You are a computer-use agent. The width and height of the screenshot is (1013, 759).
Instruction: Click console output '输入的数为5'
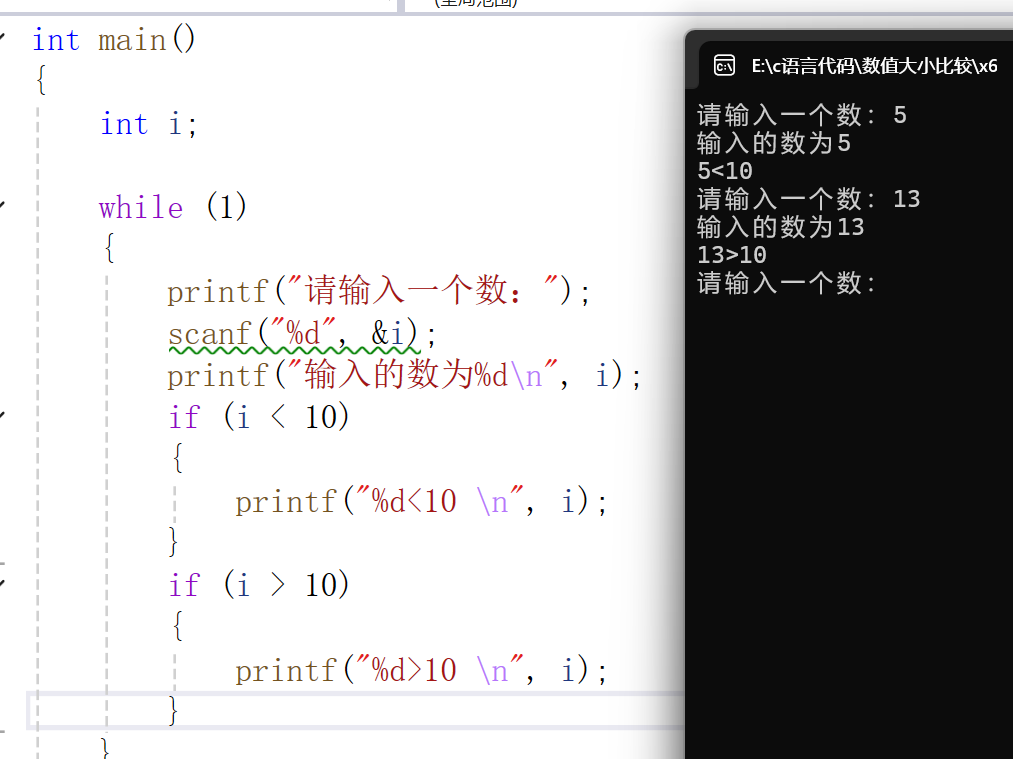[x=773, y=143]
